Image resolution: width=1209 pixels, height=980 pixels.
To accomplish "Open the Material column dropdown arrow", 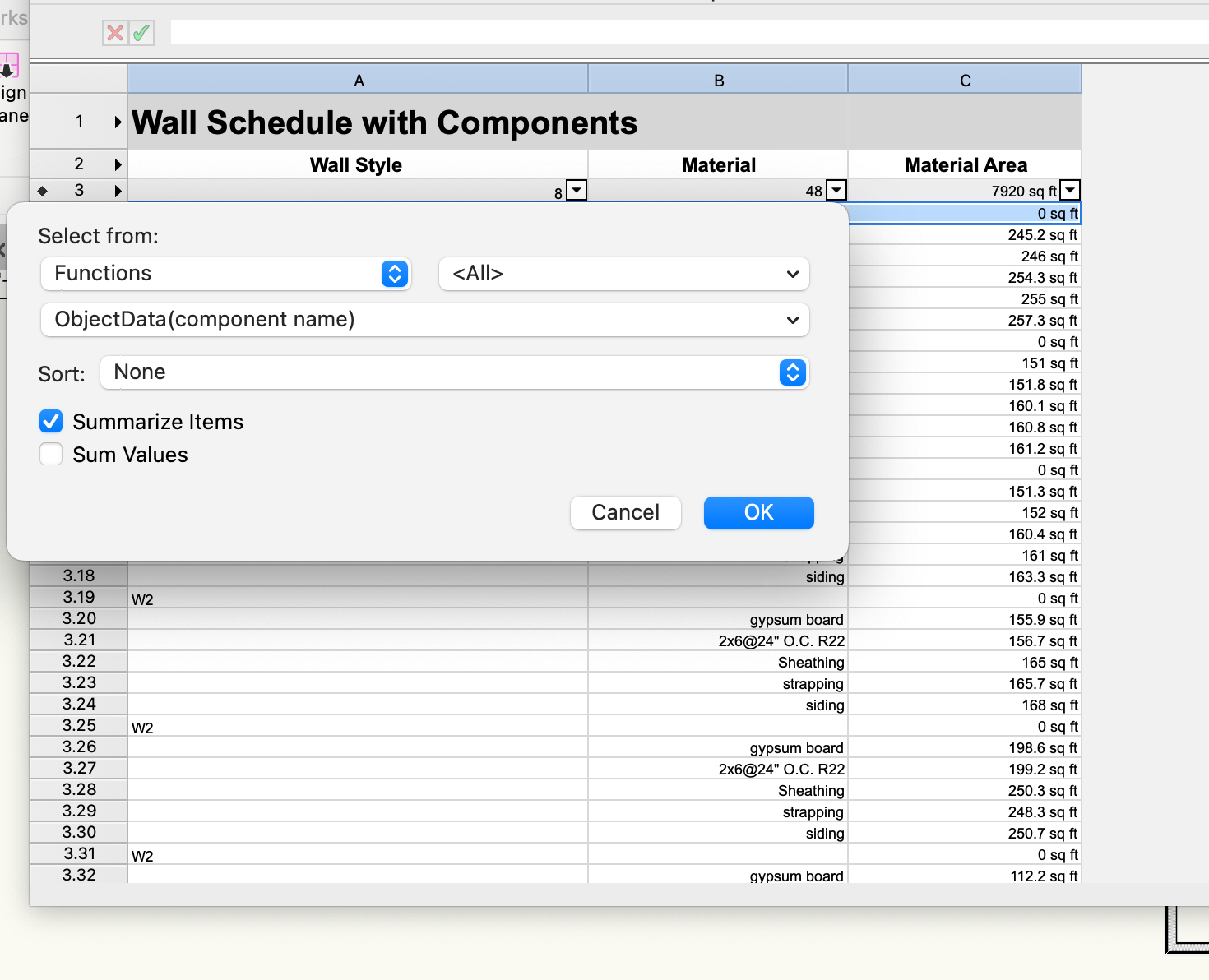I will (836, 191).
